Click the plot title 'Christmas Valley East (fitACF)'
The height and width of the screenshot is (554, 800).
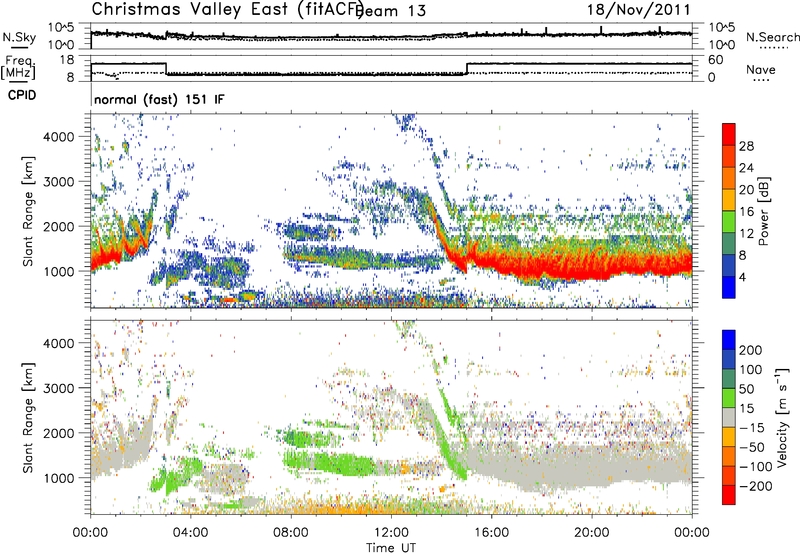[x=227, y=9]
